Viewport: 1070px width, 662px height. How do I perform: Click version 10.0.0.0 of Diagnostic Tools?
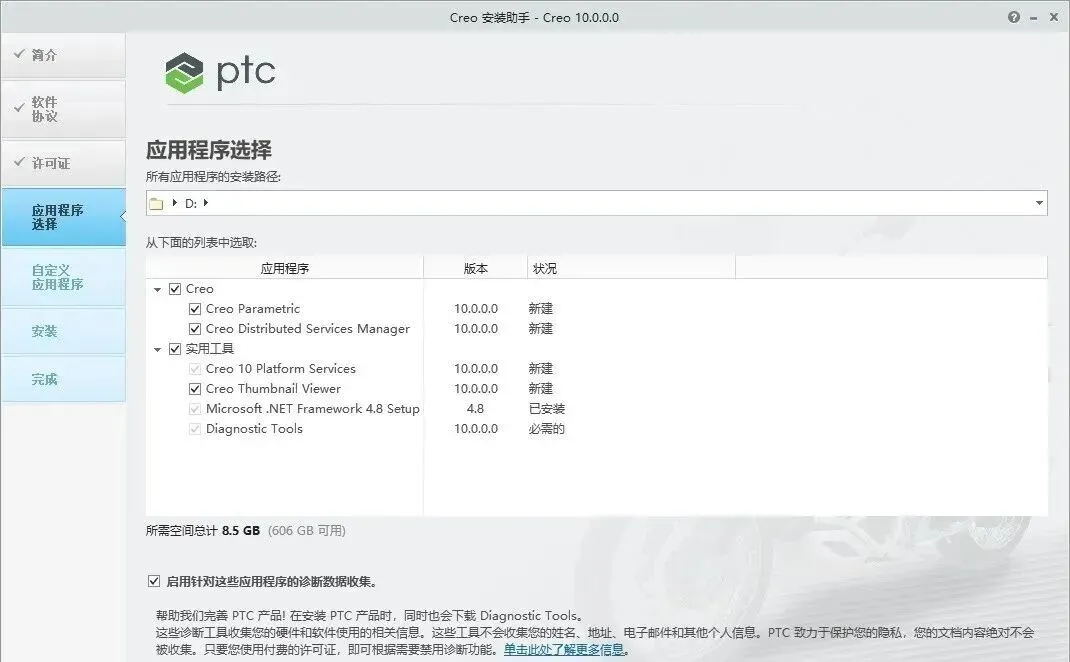tap(476, 429)
